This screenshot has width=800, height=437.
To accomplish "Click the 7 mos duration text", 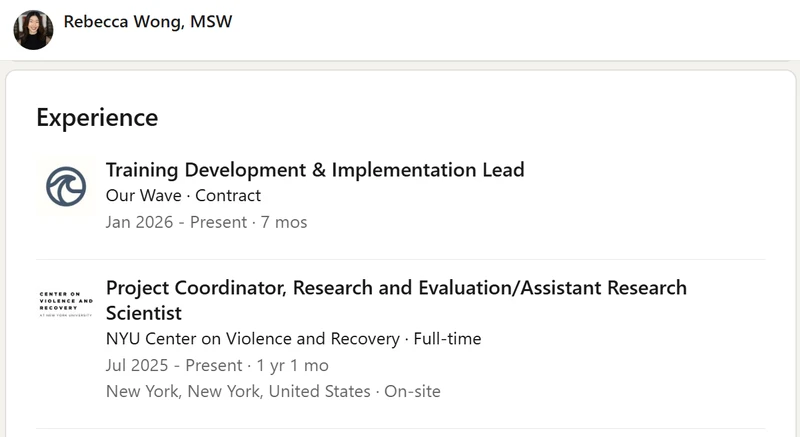I will coord(284,222).
